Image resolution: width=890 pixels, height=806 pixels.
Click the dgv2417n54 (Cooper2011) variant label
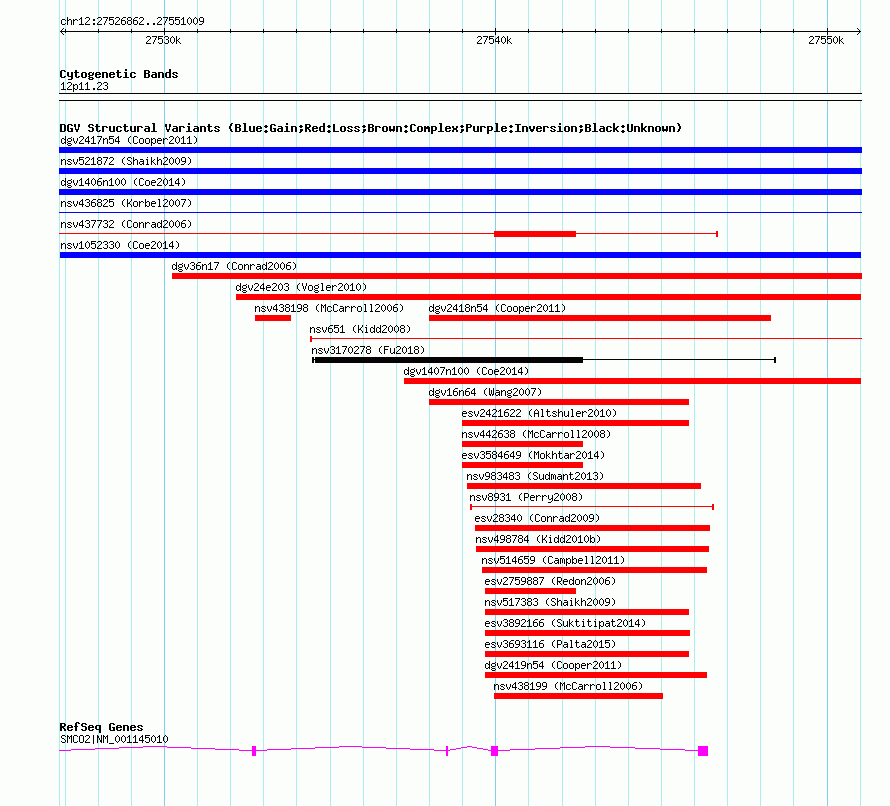[129, 140]
